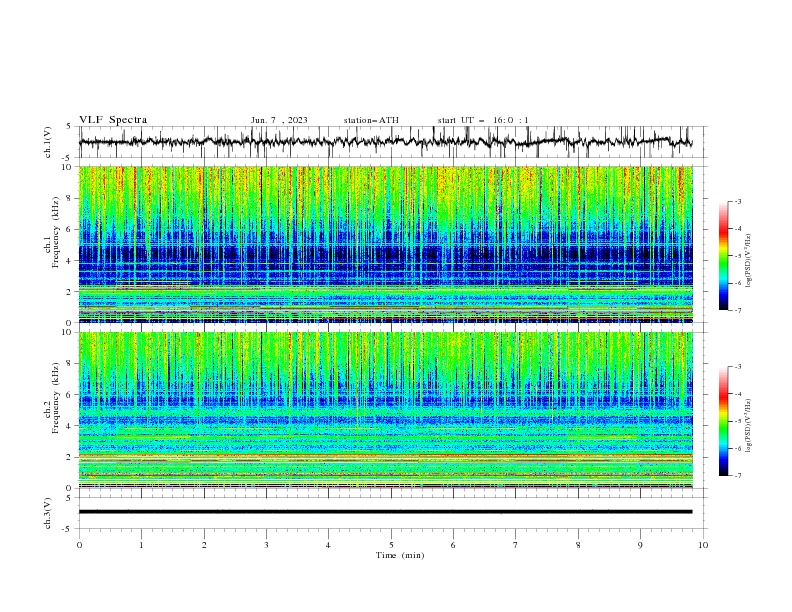This screenshot has height=612, width=792.
Task: Click the time axis tick label "3"
Action: [x=266, y=545]
